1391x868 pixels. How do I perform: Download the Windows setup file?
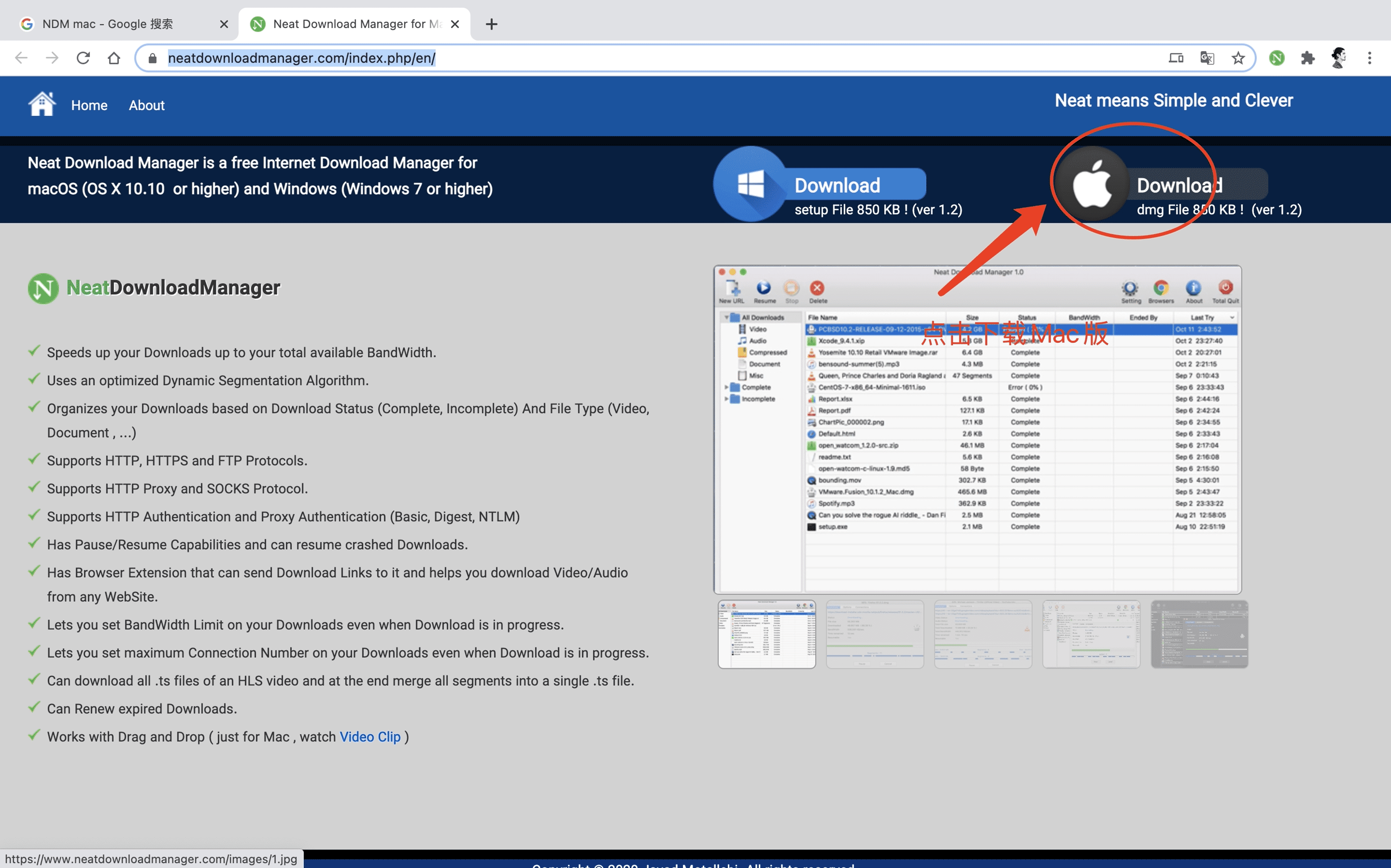pyautogui.click(x=857, y=185)
